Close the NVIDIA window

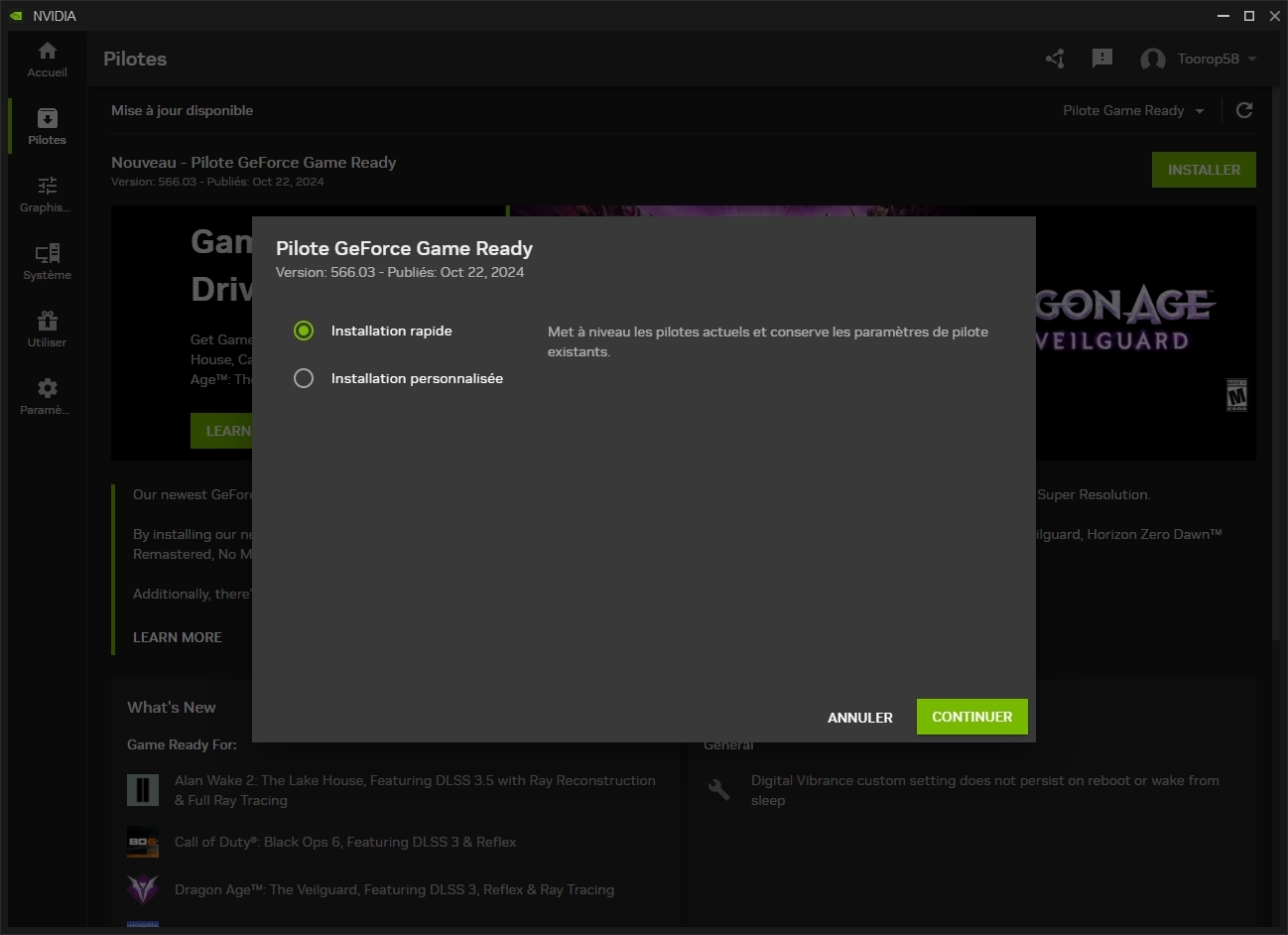click(1273, 16)
